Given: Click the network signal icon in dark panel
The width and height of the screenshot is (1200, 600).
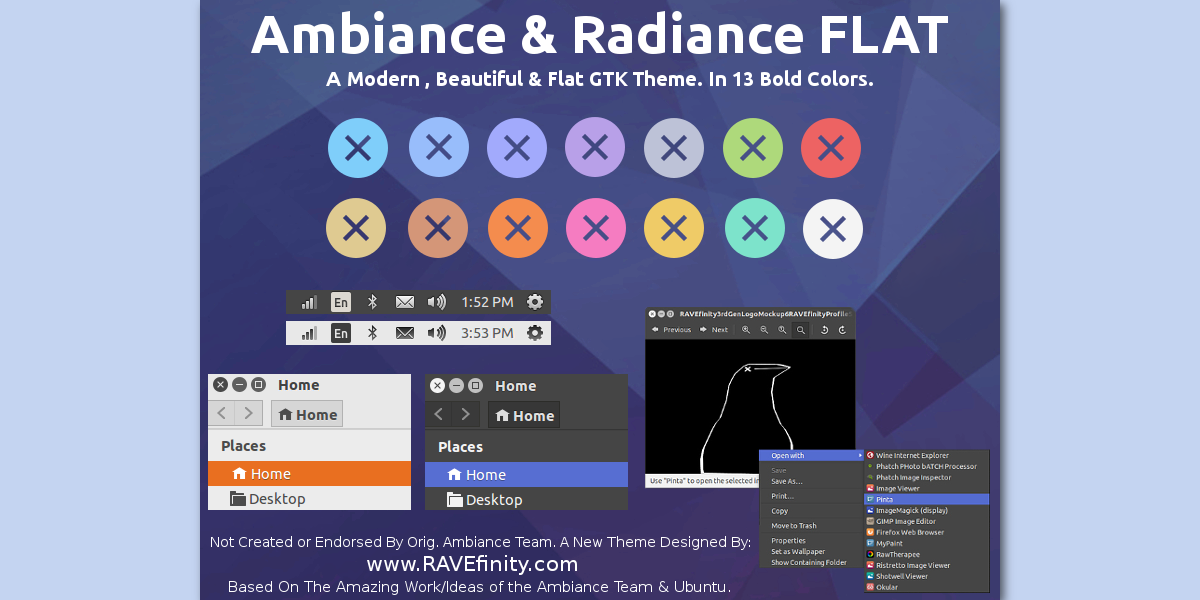Looking at the screenshot, I should (310, 302).
